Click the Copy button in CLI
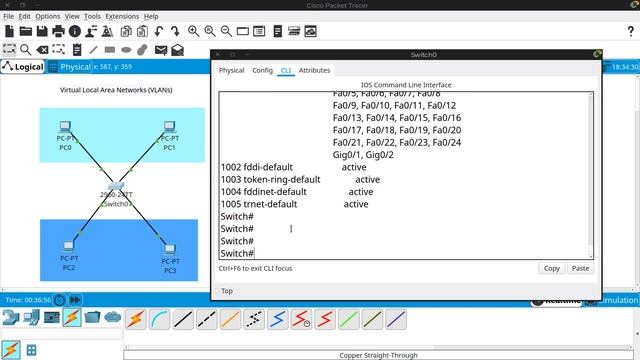 pos(551,268)
